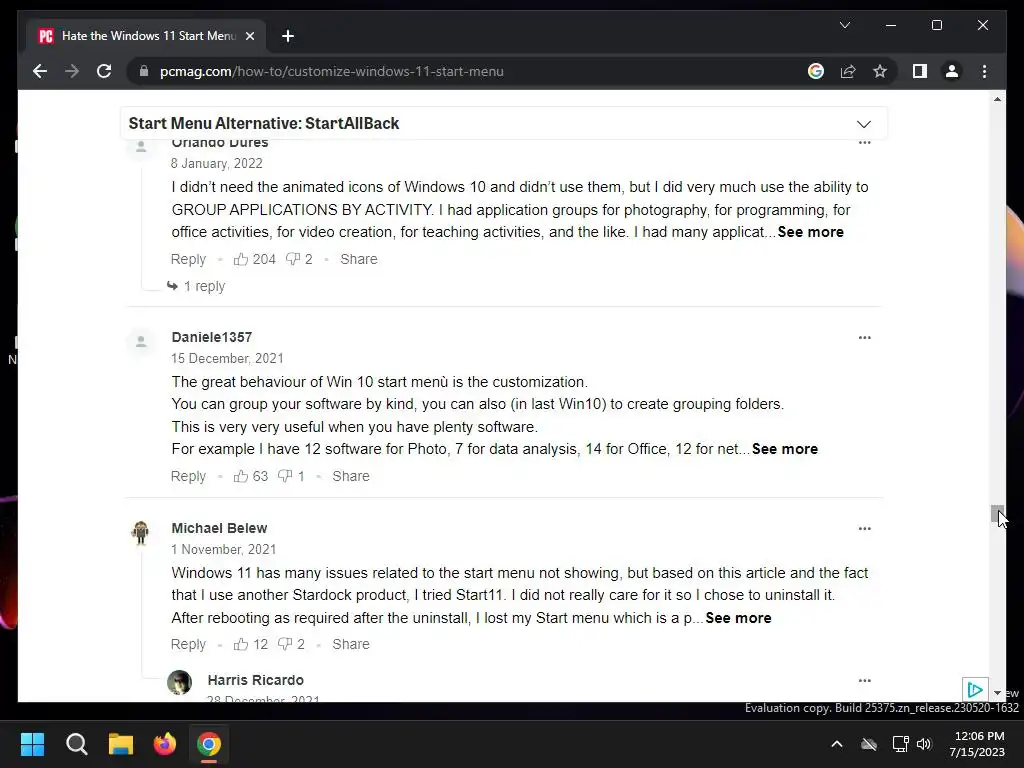
Task: Open tab search dropdown arrow
Action: click(844, 25)
